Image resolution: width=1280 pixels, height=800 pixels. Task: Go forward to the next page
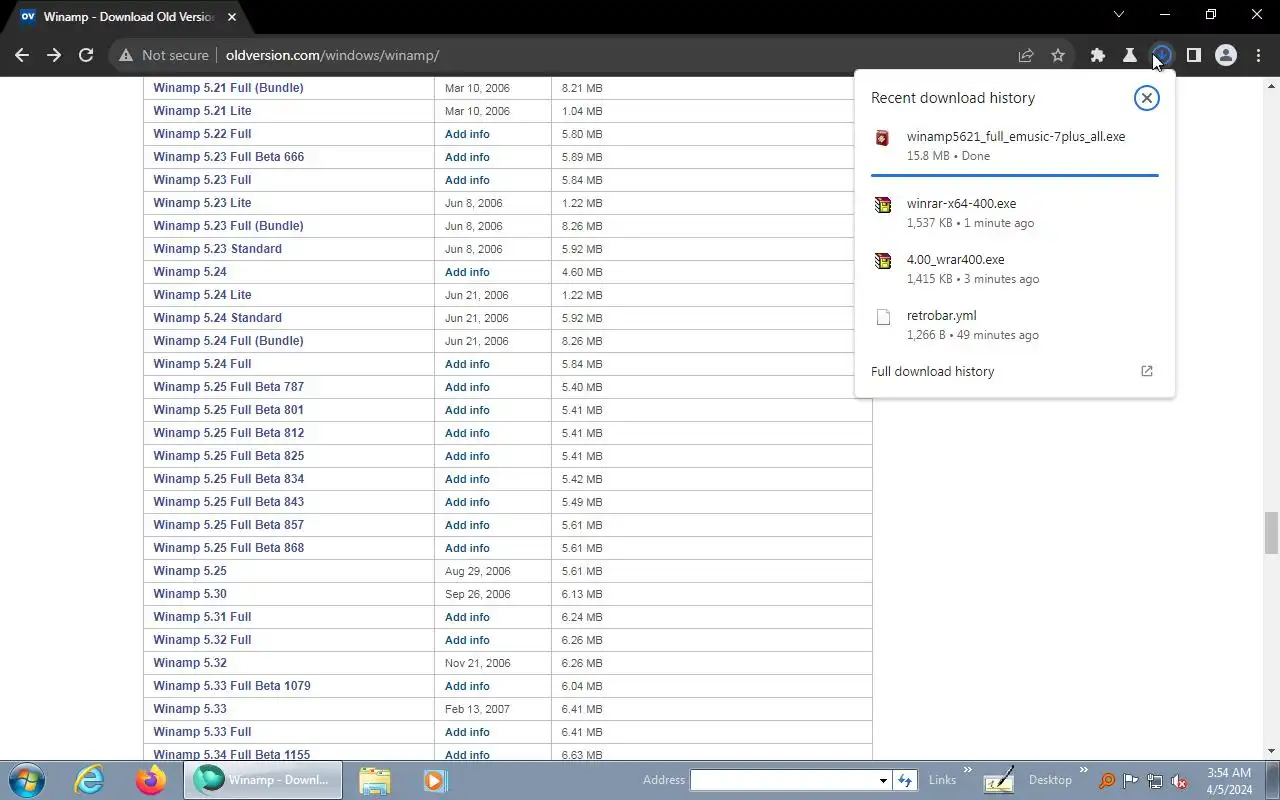coord(54,56)
